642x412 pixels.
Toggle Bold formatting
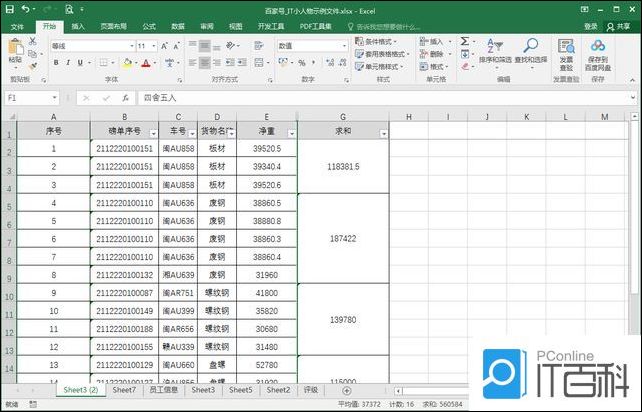pyautogui.click(x=56, y=63)
